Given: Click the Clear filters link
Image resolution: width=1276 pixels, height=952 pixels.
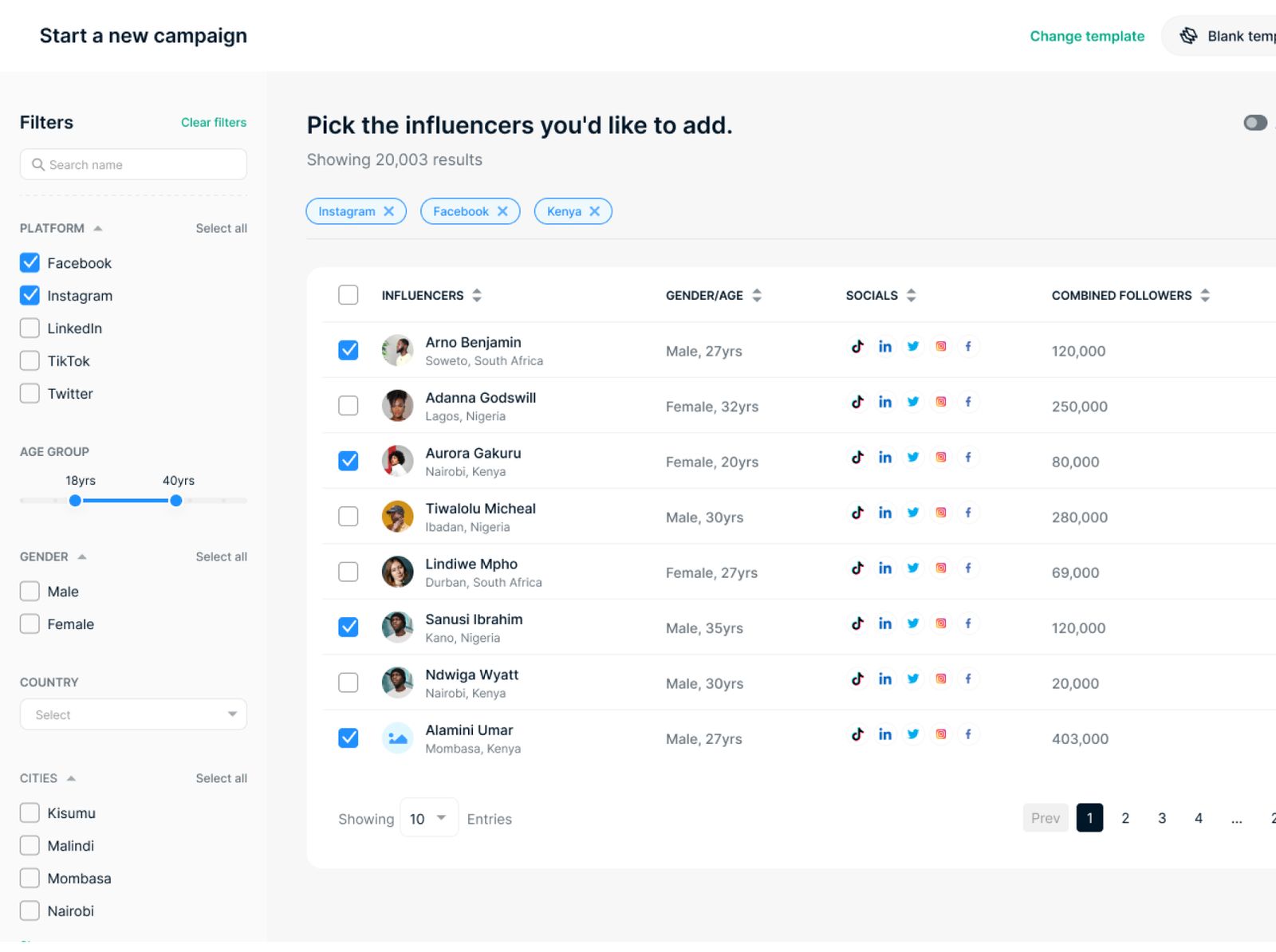Looking at the screenshot, I should point(213,122).
